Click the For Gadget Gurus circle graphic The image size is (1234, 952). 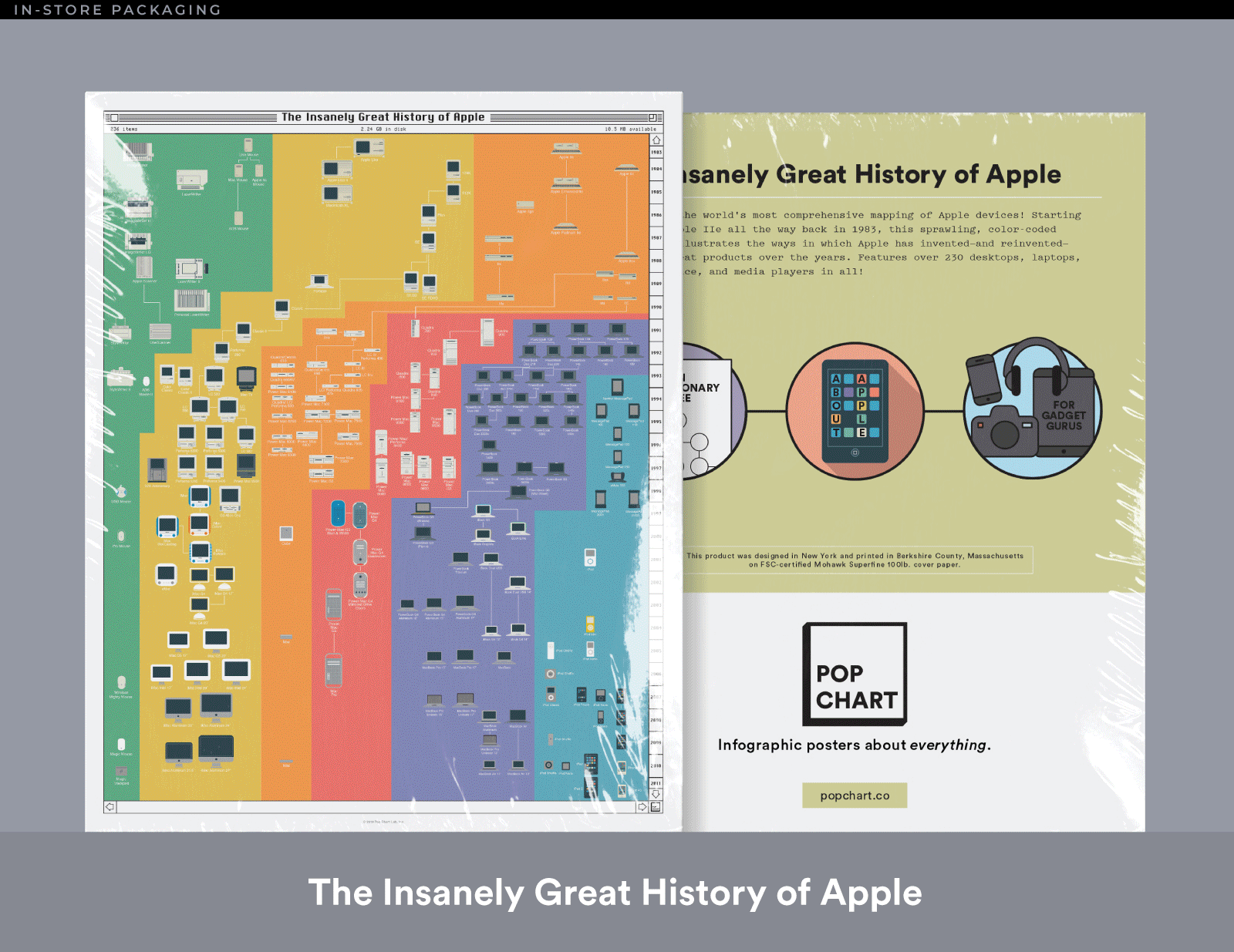1032,409
